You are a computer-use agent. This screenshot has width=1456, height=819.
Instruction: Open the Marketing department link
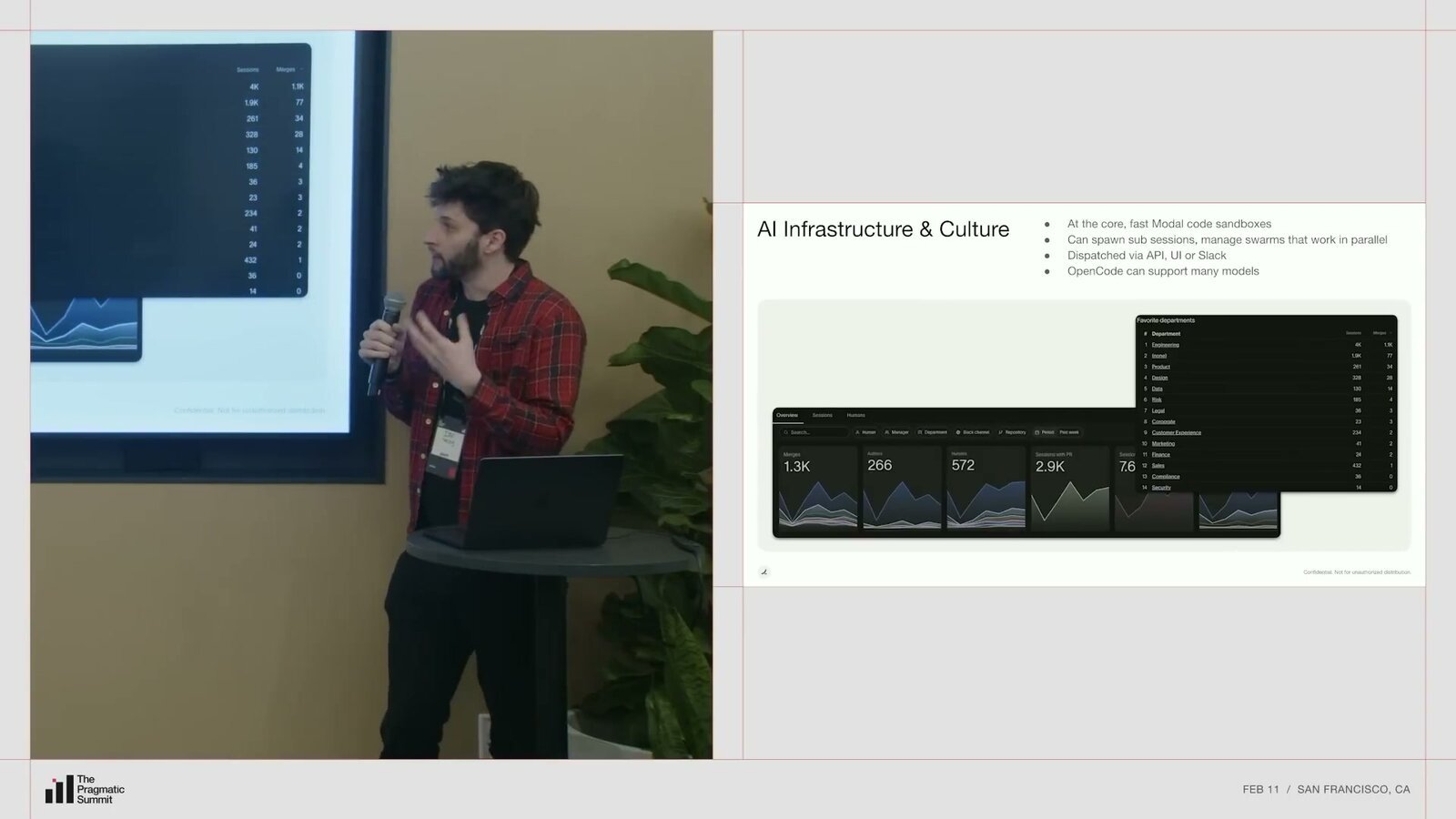[x=1163, y=443]
